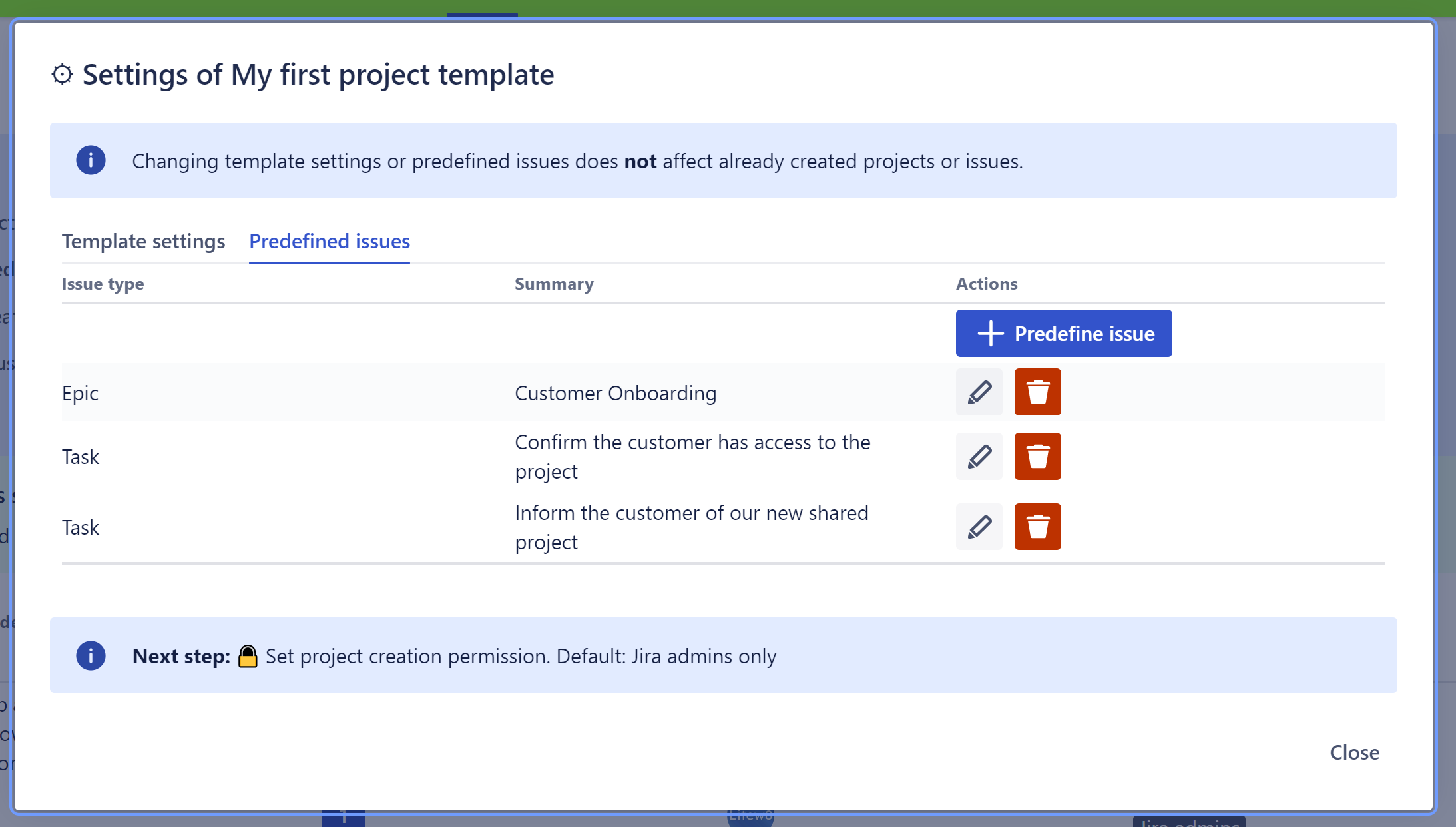The width and height of the screenshot is (1456, 827).
Task: Edit the 'Inform the customer' task
Action: [979, 527]
